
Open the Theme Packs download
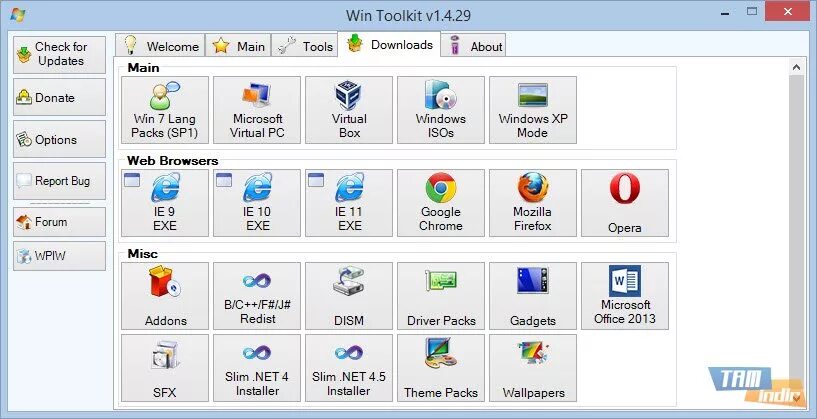pos(441,368)
